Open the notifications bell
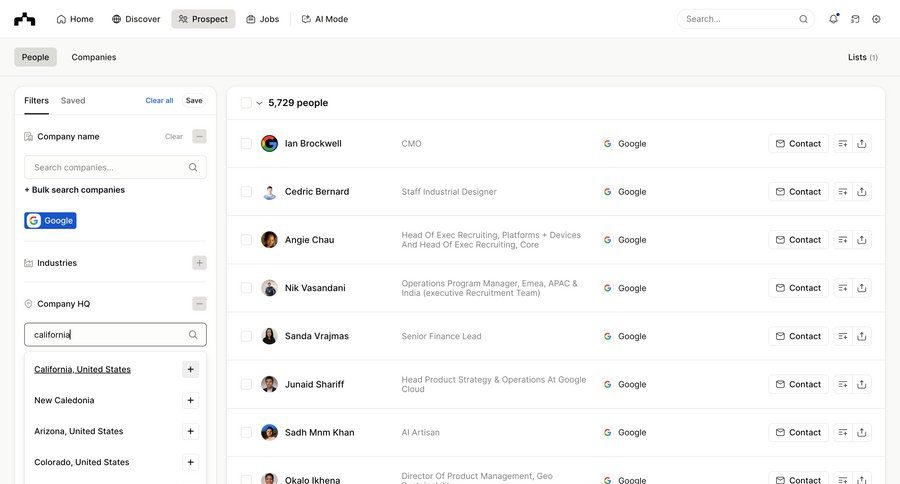This screenshot has height=484, width=900. pyautogui.click(x=833, y=19)
